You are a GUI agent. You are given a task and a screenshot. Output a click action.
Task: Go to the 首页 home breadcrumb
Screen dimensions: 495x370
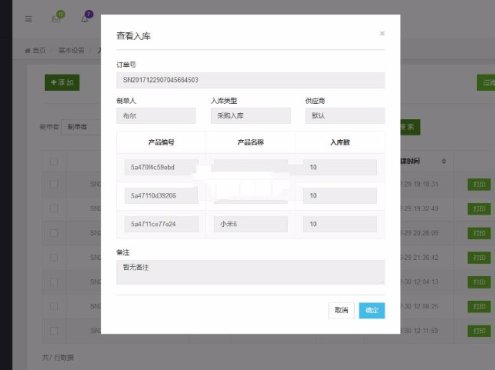[35, 51]
